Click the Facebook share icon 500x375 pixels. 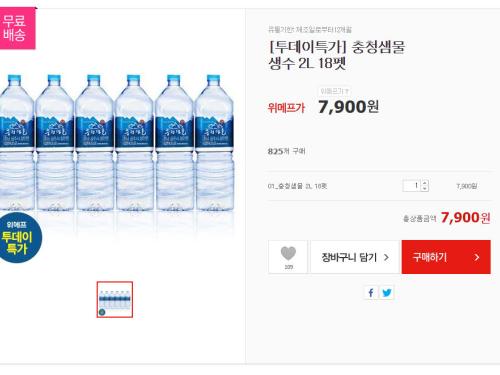pyautogui.click(x=371, y=293)
